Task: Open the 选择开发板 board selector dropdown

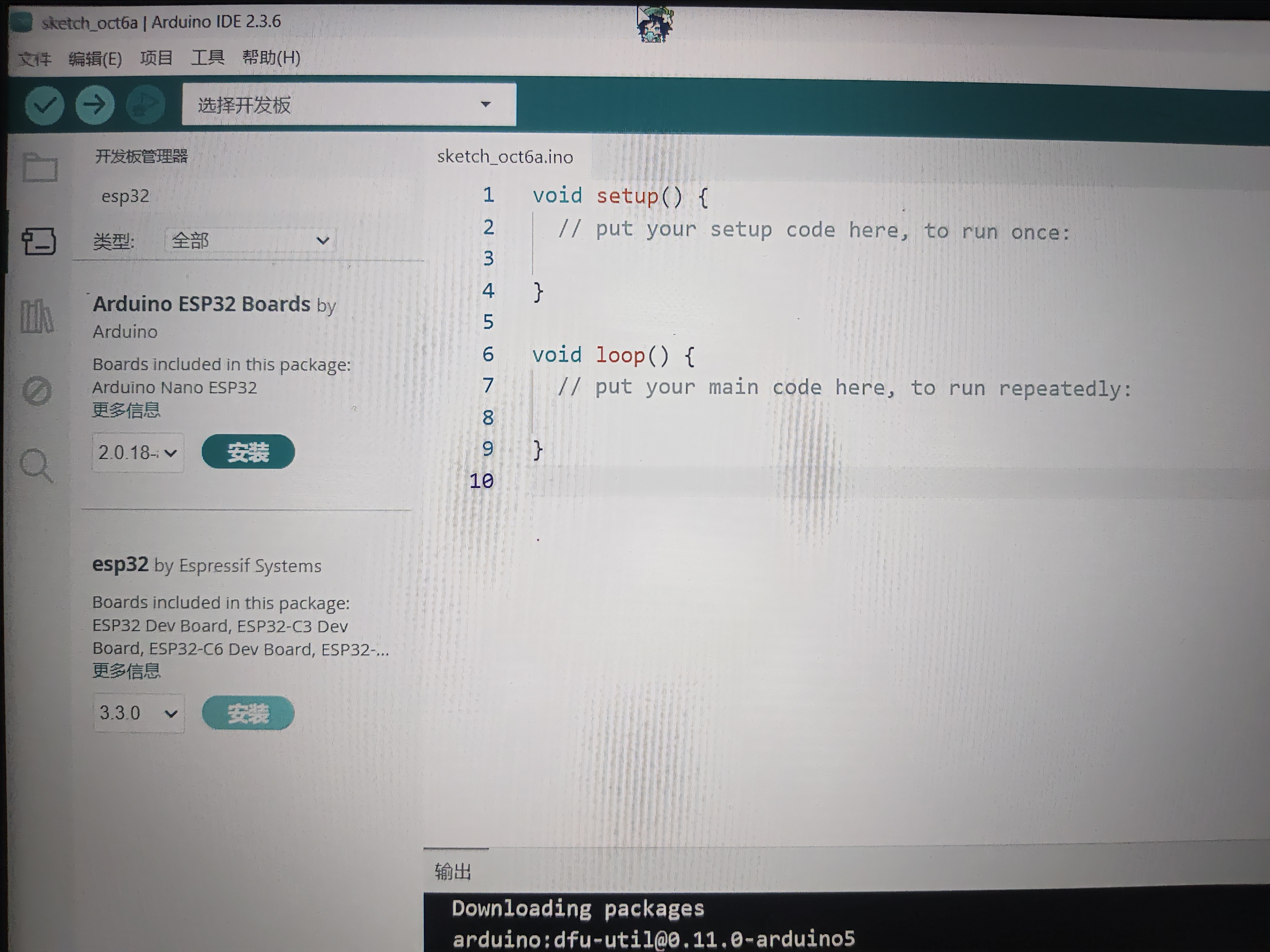Action: pos(349,105)
